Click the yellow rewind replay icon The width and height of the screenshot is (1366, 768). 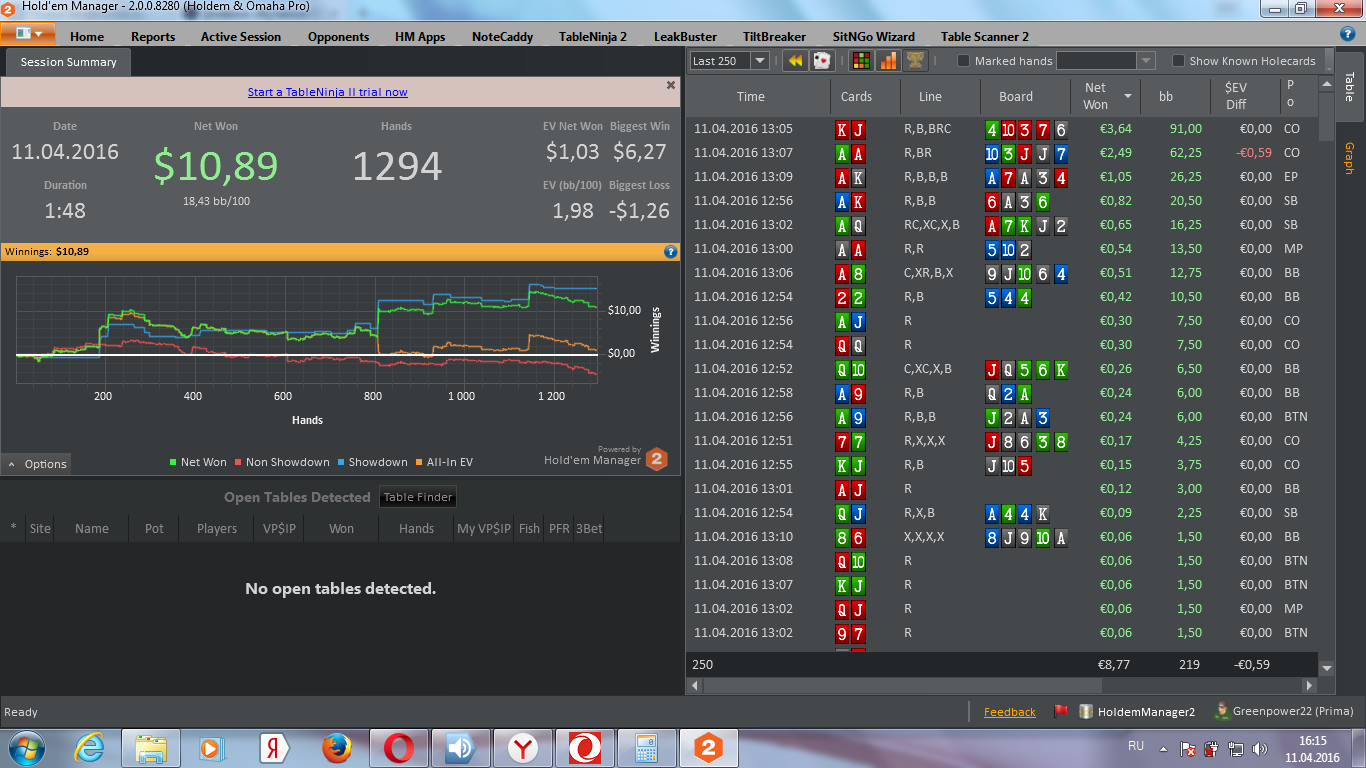coord(795,61)
